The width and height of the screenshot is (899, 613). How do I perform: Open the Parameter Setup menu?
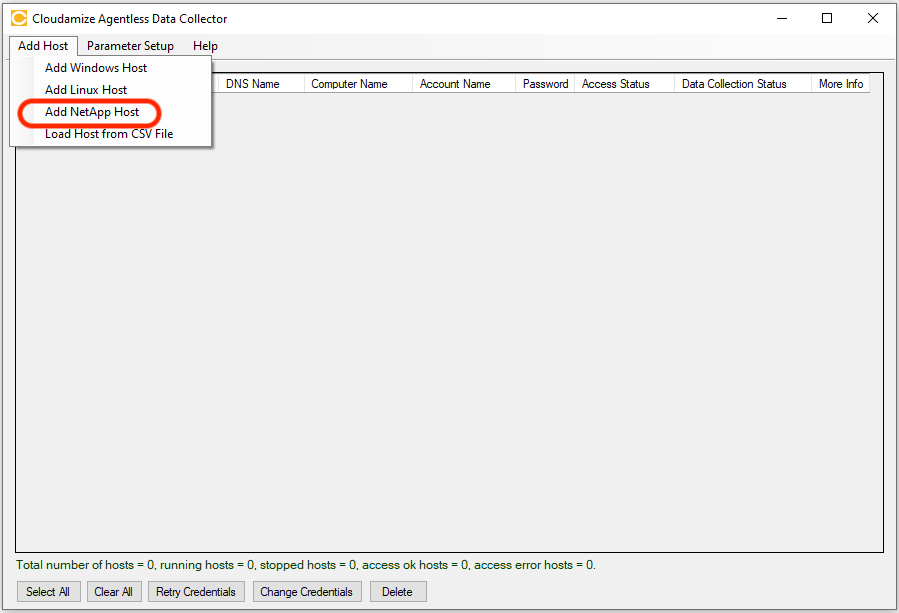[x=130, y=46]
